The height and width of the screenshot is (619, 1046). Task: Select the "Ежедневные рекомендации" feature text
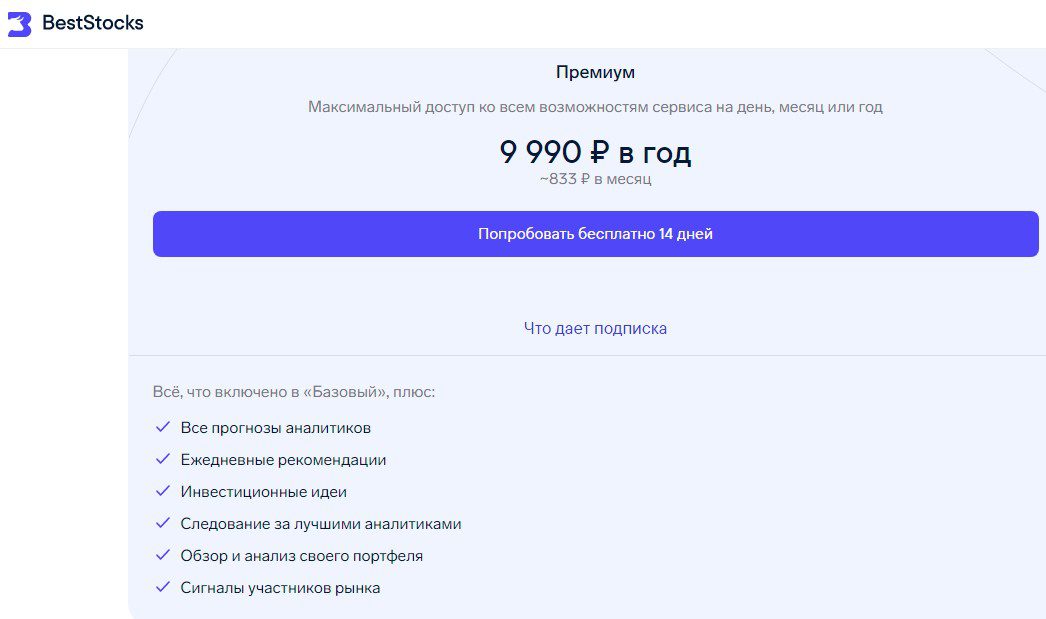[x=283, y=460]
